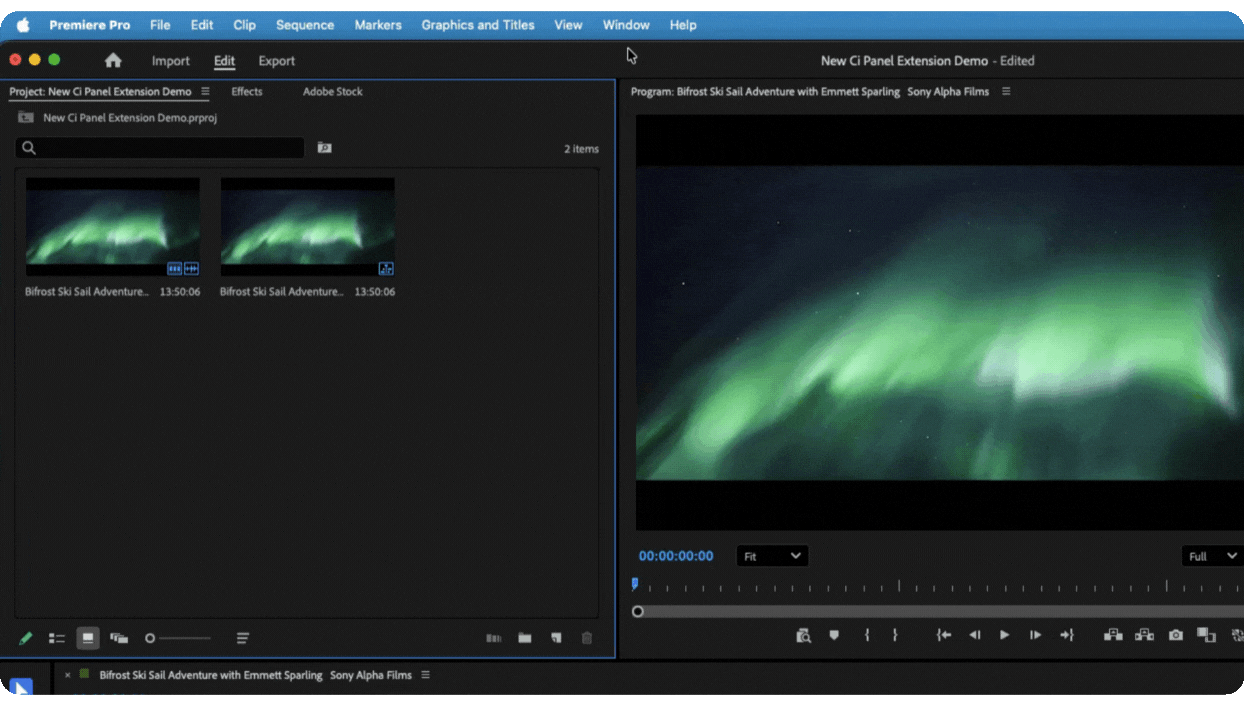1244x706 pixels.
Task: Step Forward one frame
Action: pyautogui.click(x=1035, y=635)
